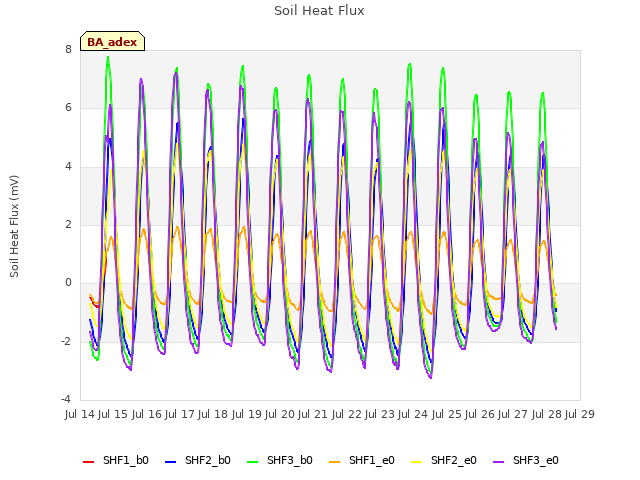Click the orange SHF1_e0 legend swatch
Viewport: 640px width, 480px height.
335,462
